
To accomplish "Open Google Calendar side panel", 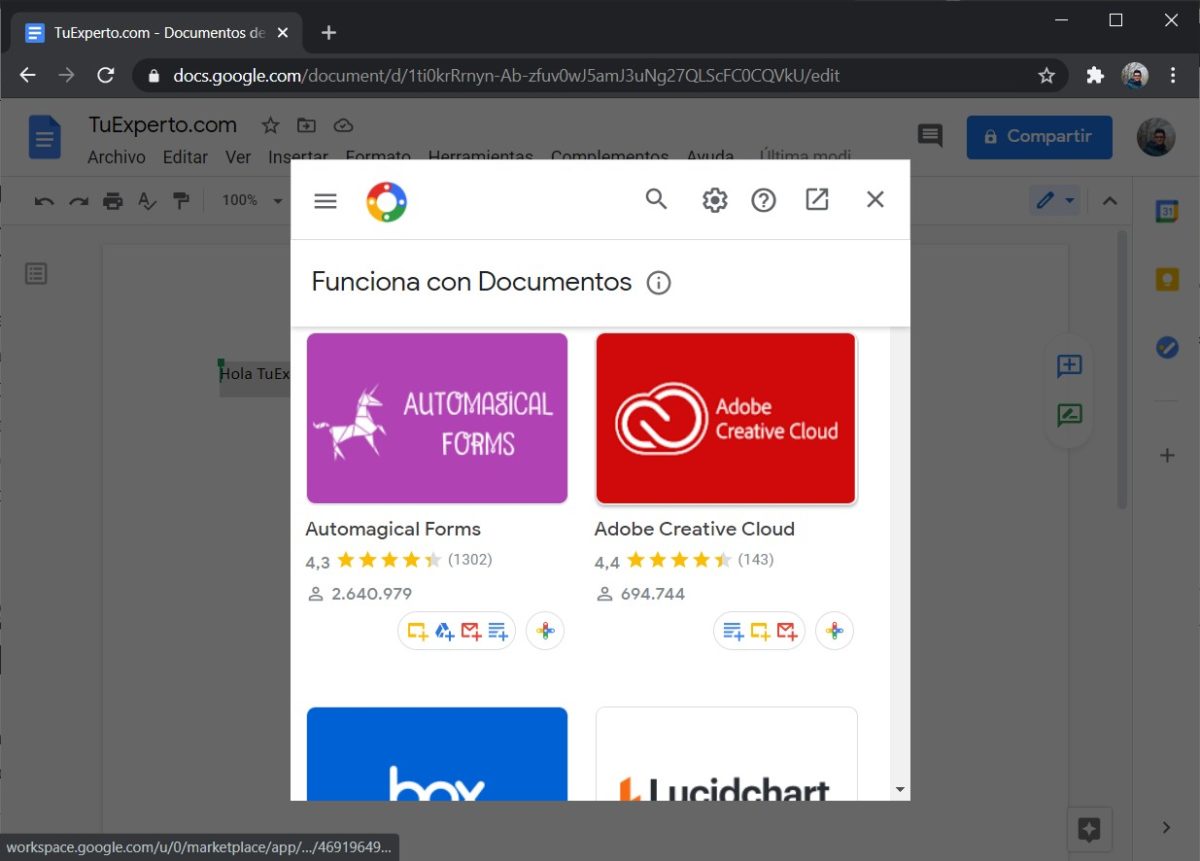I will click(1167, 212).
